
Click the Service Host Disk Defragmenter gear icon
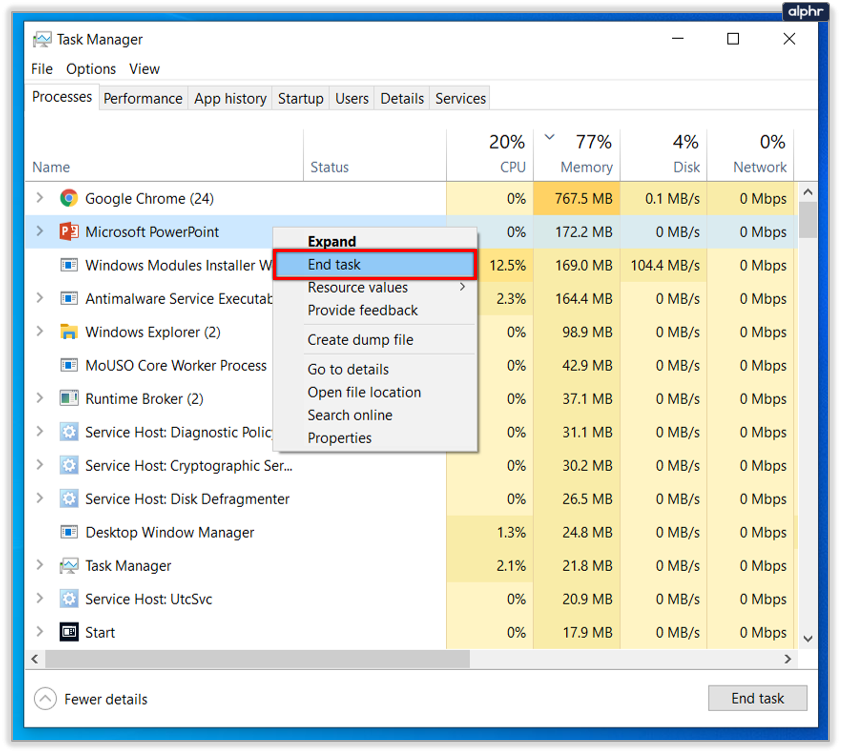[69, 499]
